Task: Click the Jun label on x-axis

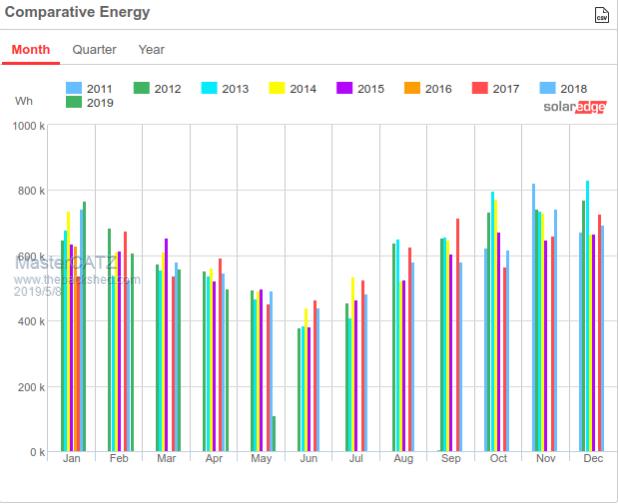Action: point(309,459)
